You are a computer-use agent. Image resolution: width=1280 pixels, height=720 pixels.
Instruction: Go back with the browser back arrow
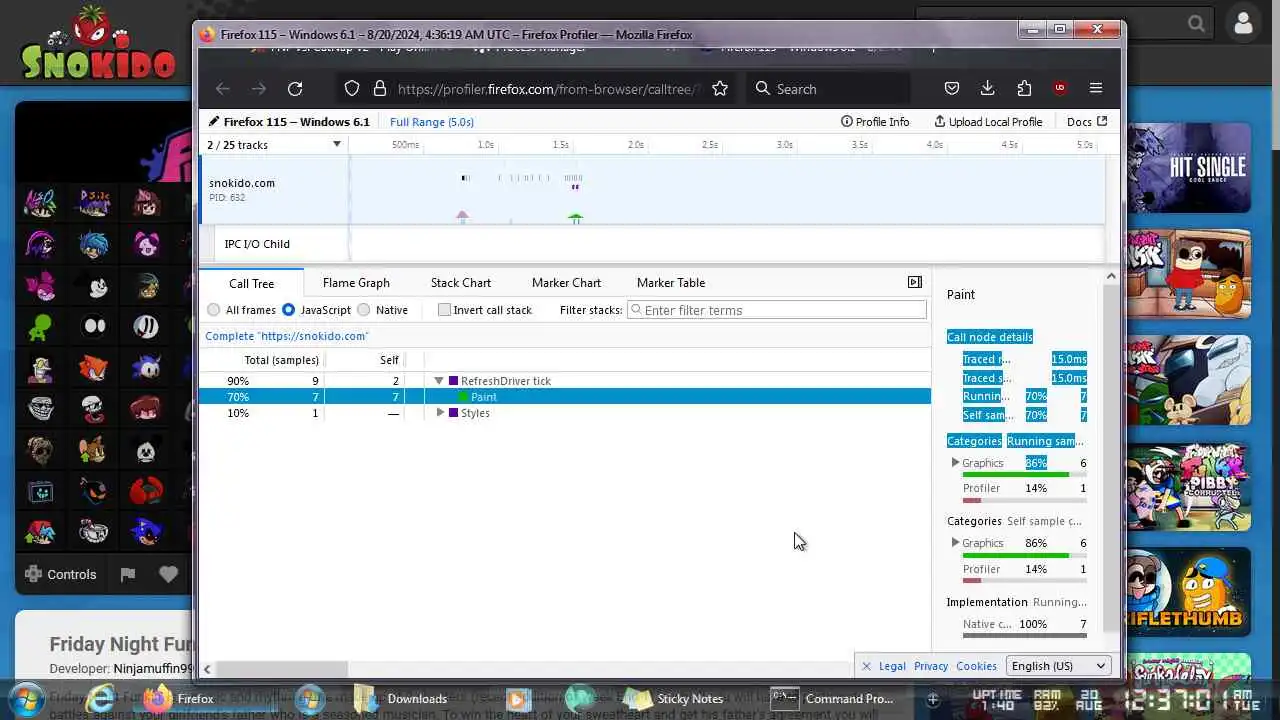(223, 89)
